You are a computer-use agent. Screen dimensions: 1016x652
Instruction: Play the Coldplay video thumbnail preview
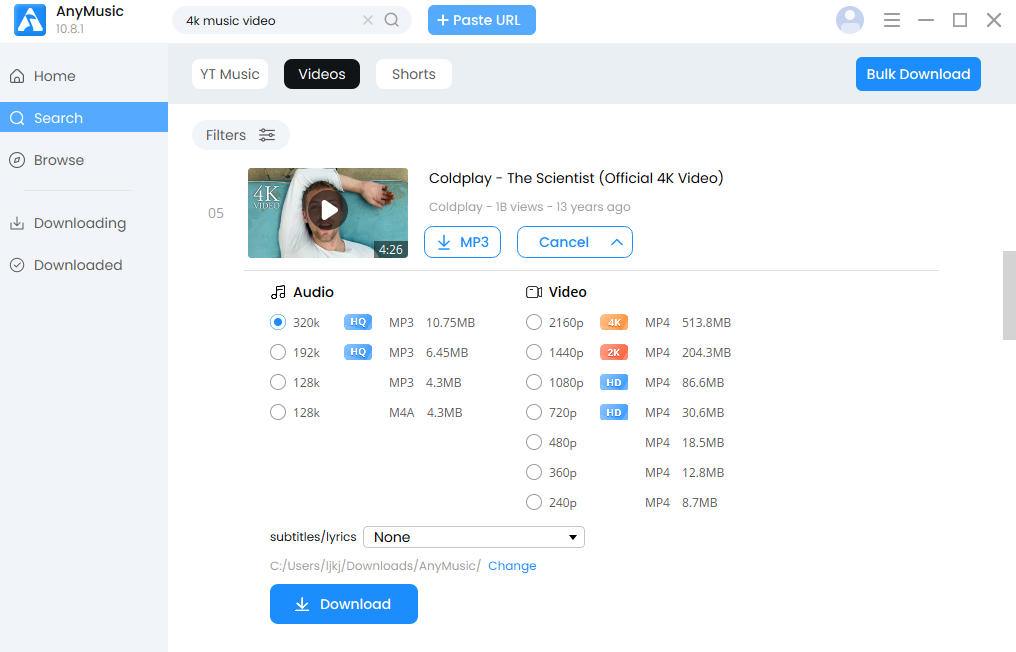[x=328, y=213]
